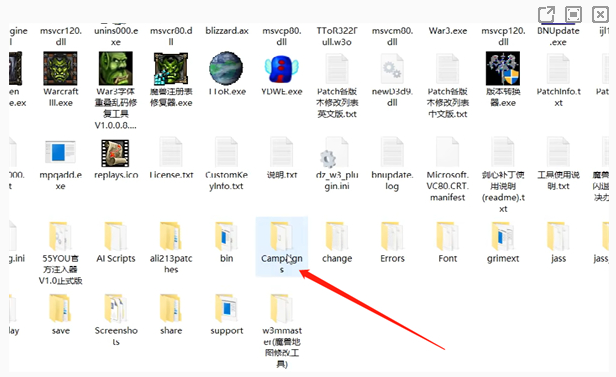The height and width of the screenshot is (377, 616).
Task: Select the Warcraft III.exe orc icon
Action: point(60,68)
